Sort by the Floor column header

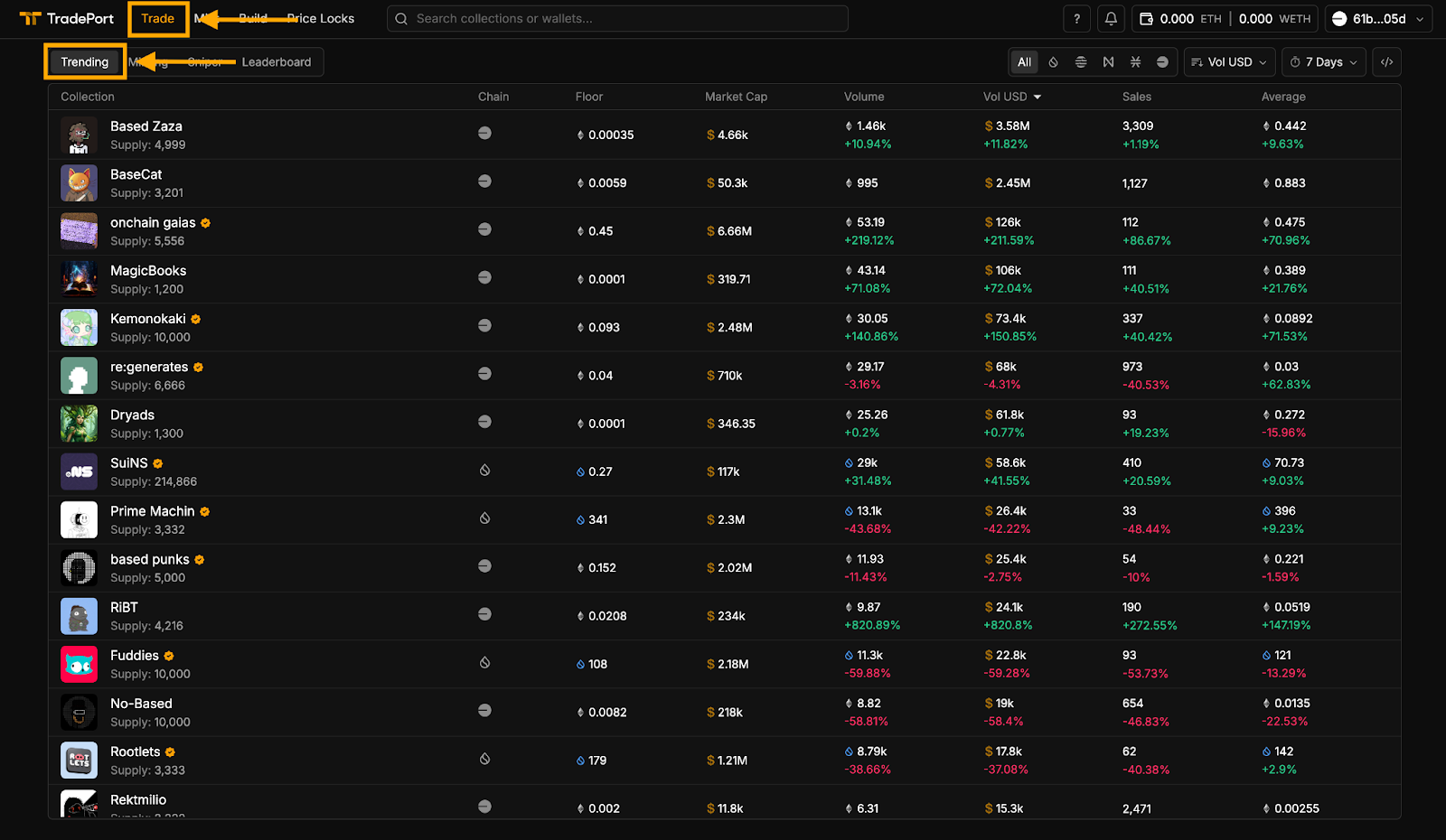[x=588, y=97]
